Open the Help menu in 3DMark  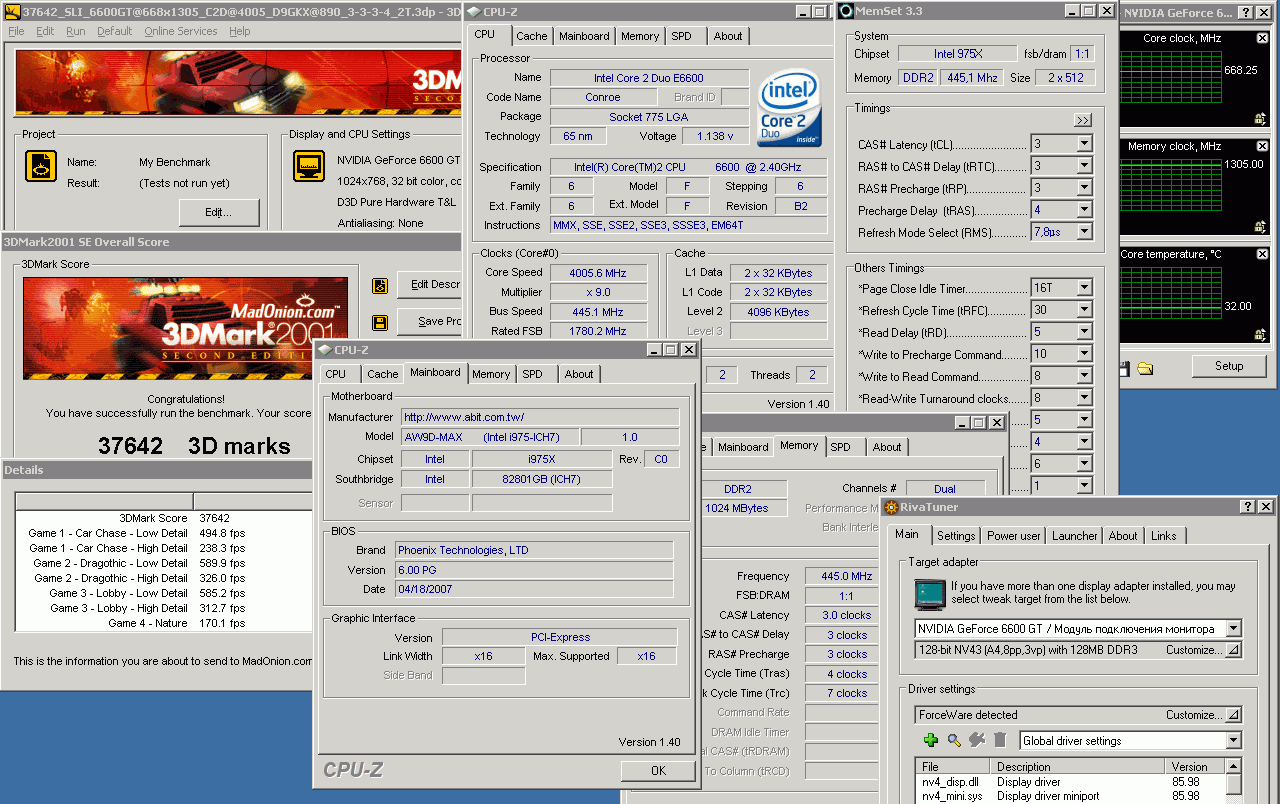[x=239, y=31]
